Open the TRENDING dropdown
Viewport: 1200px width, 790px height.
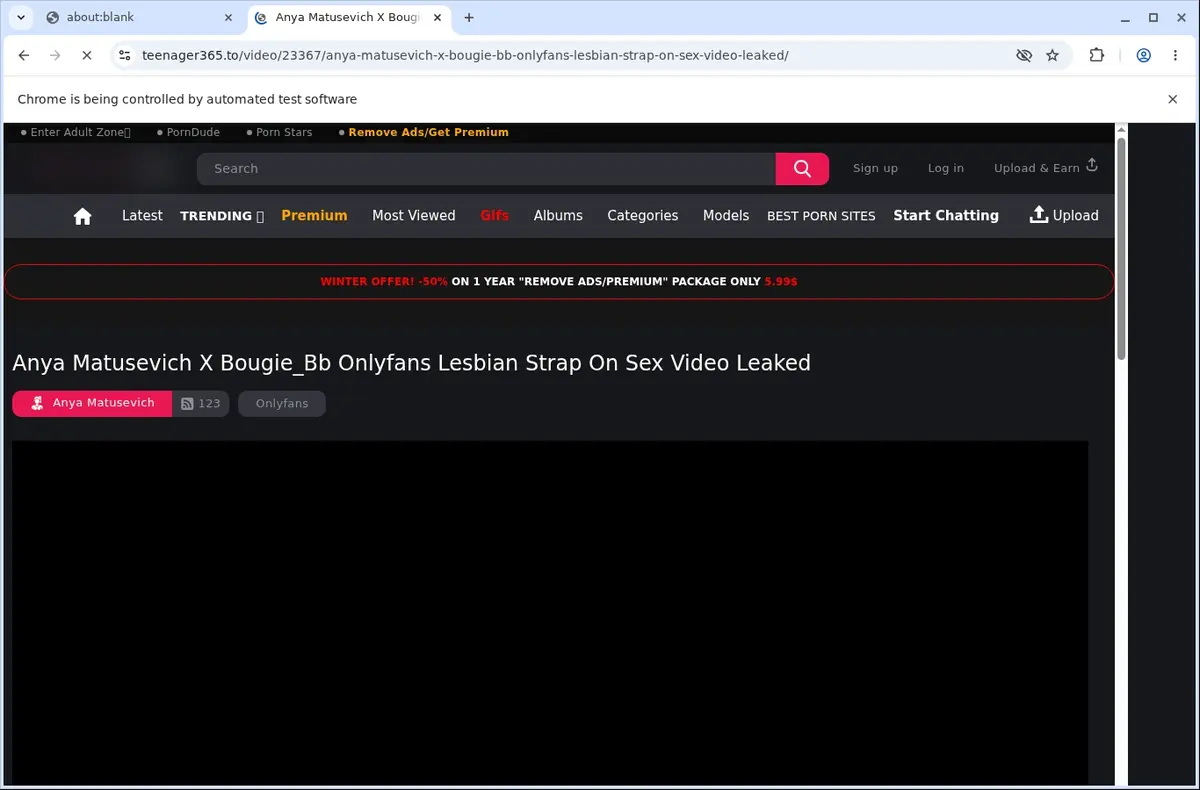tap(222, 216)
